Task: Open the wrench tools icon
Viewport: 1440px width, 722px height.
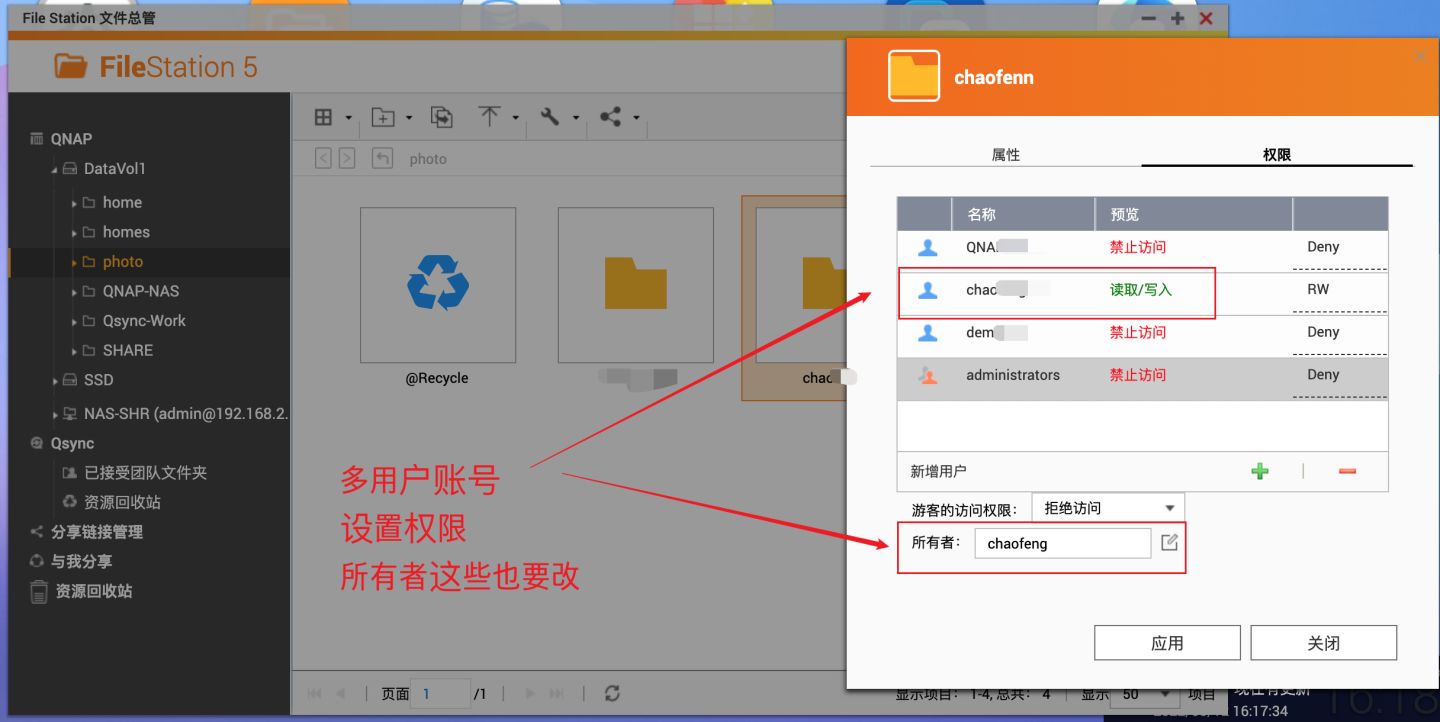Action: tap(552, 117)
